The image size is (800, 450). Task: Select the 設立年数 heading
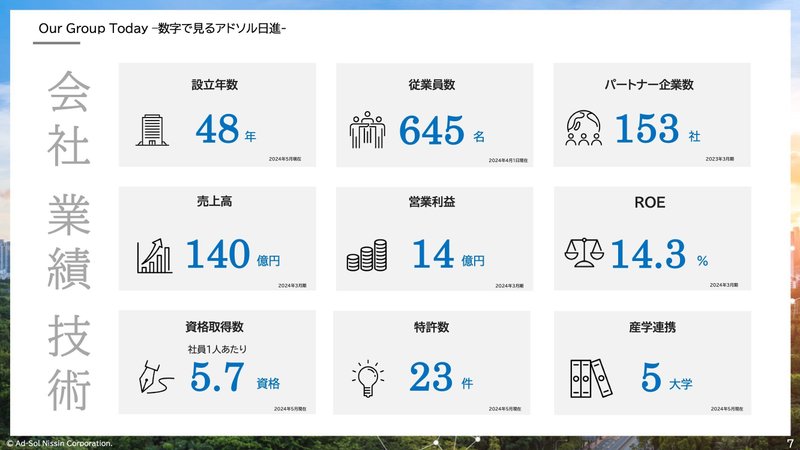point(215,85)
